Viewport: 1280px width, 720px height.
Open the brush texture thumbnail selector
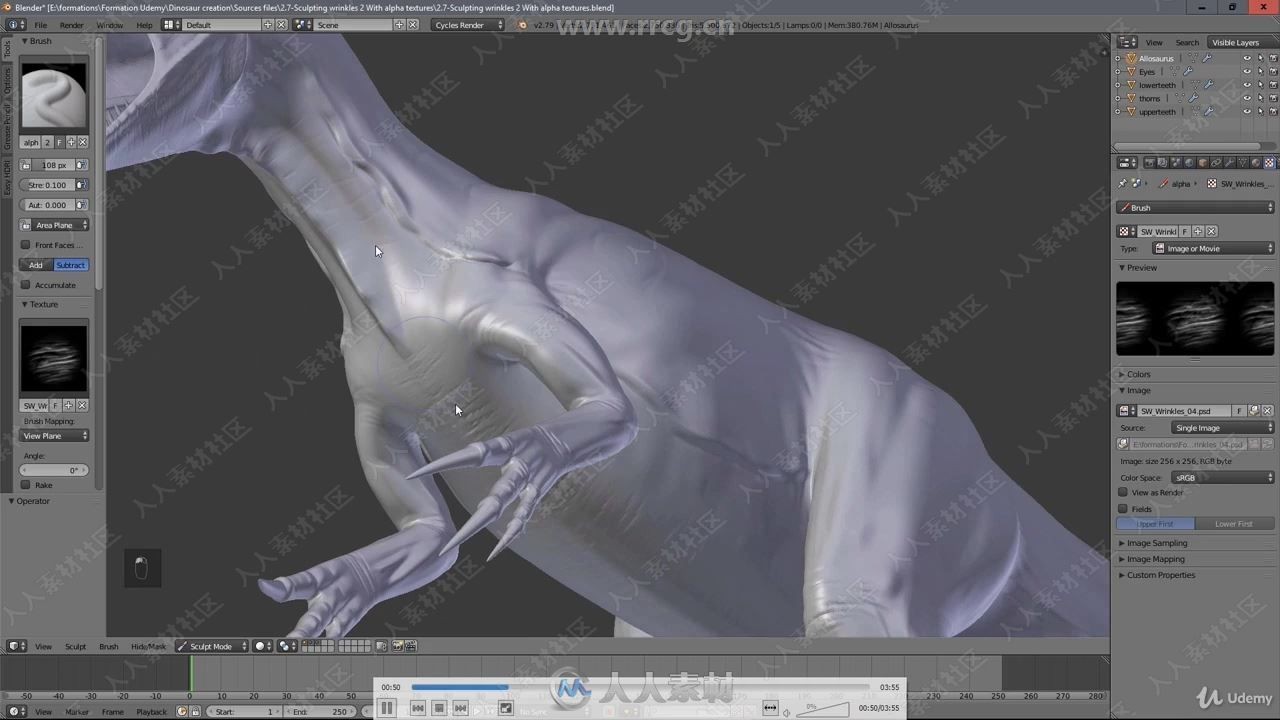pos(54,356)
